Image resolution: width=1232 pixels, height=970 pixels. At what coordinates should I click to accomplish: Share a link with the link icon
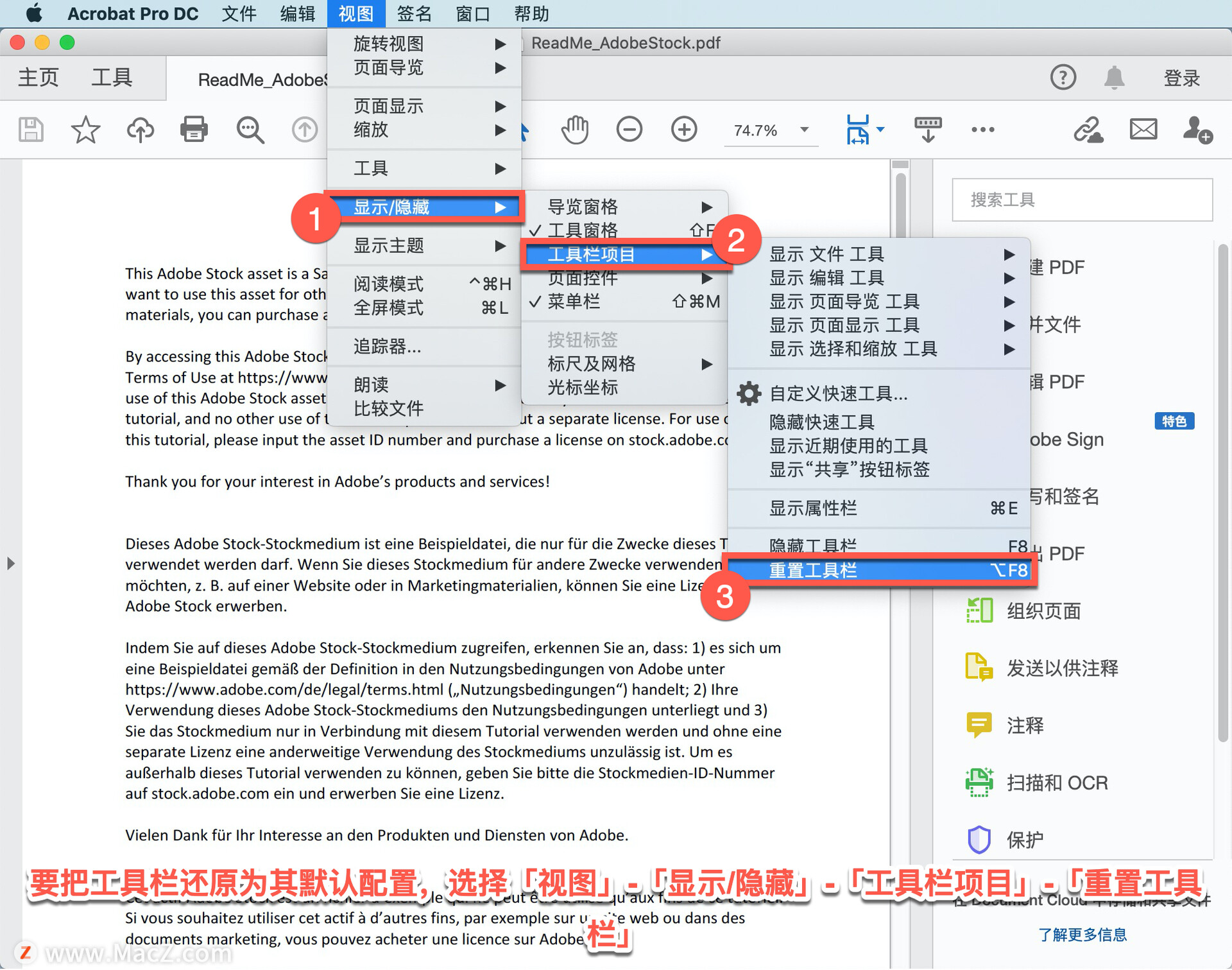(x=1088, y=130)
